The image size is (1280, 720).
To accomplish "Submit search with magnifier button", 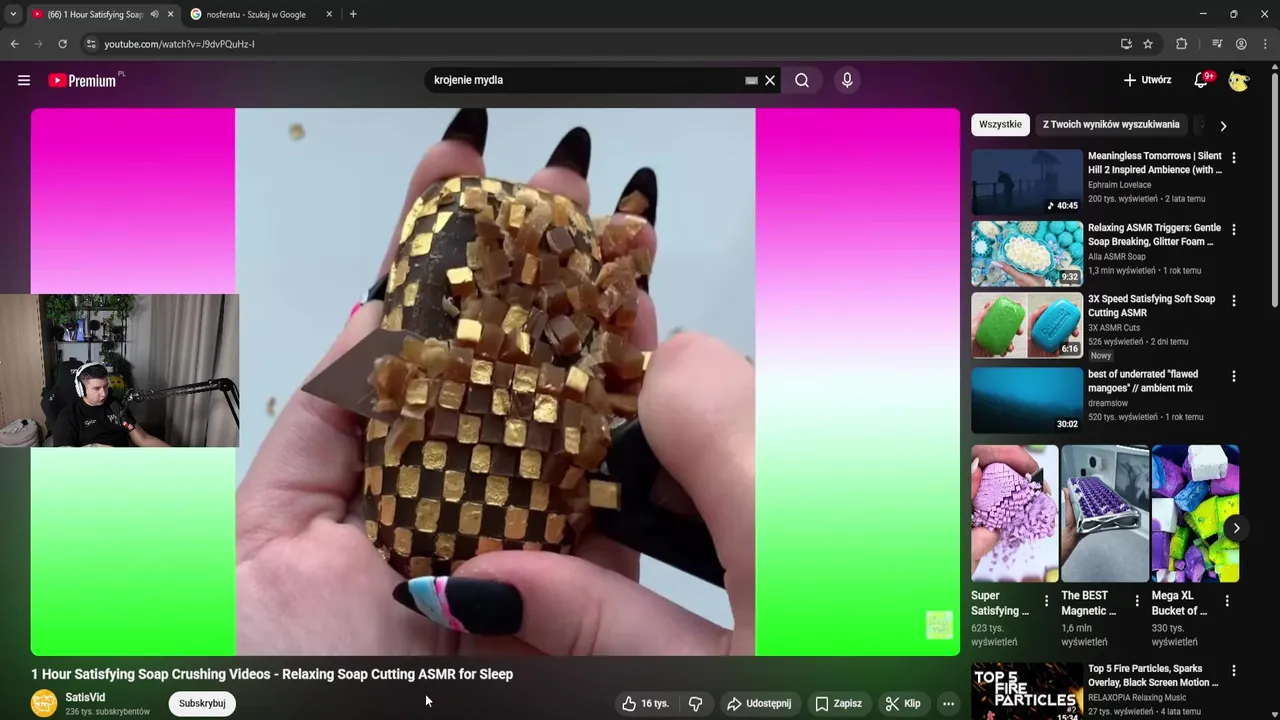I will [x=802, y=80].
